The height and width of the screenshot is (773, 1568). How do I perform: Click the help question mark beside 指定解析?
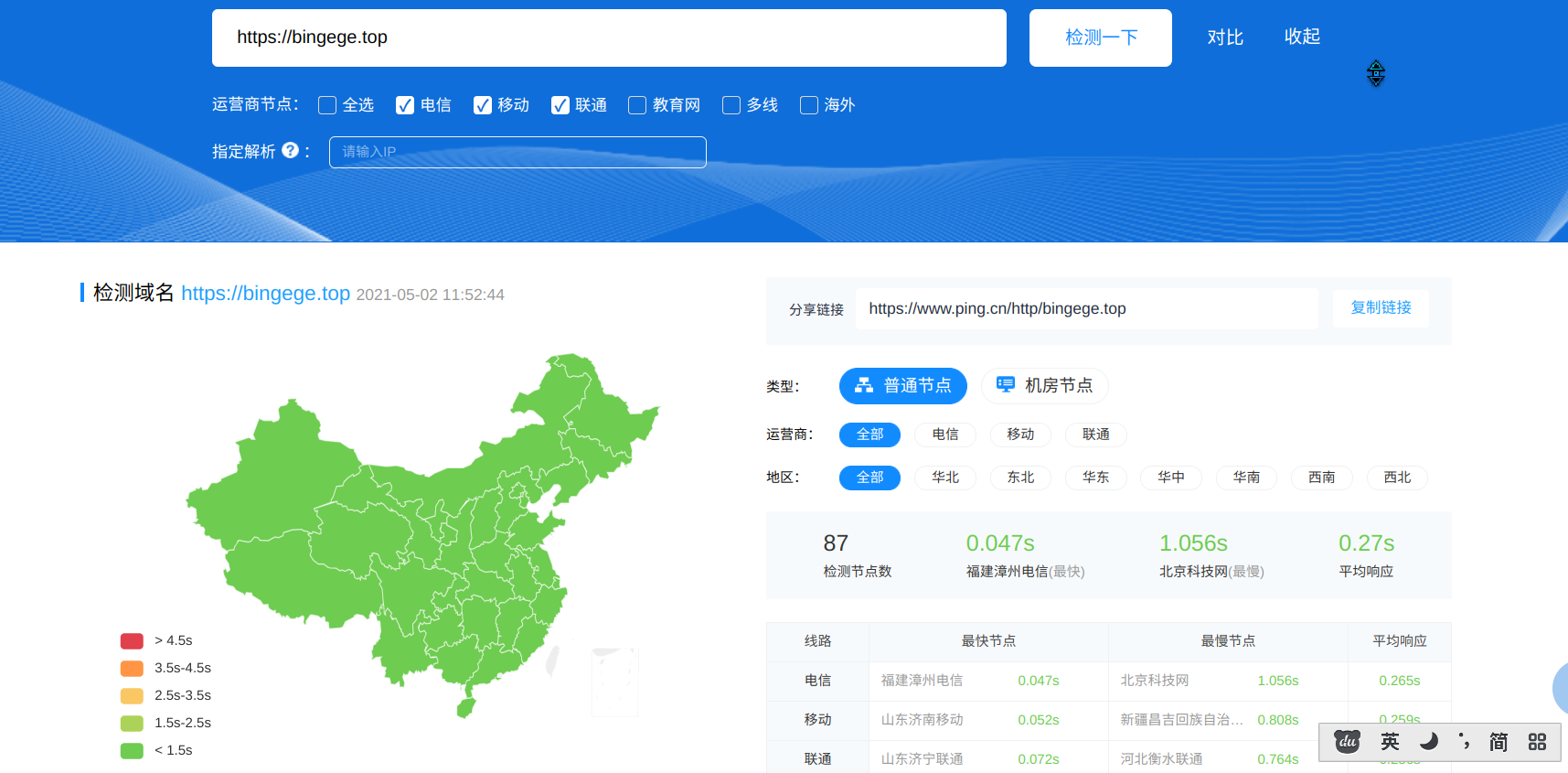point(290,150)
